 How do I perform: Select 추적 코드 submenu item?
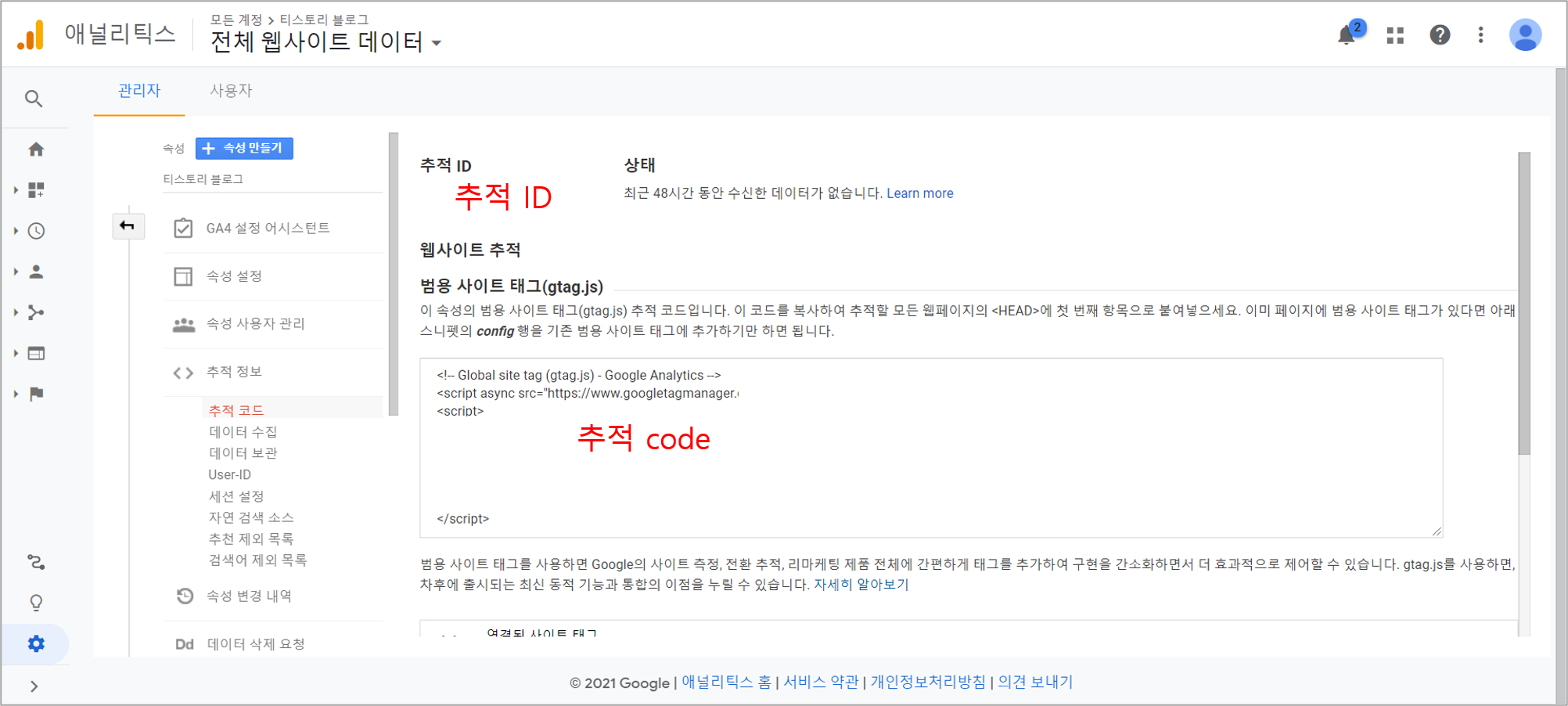click(236, 410)
